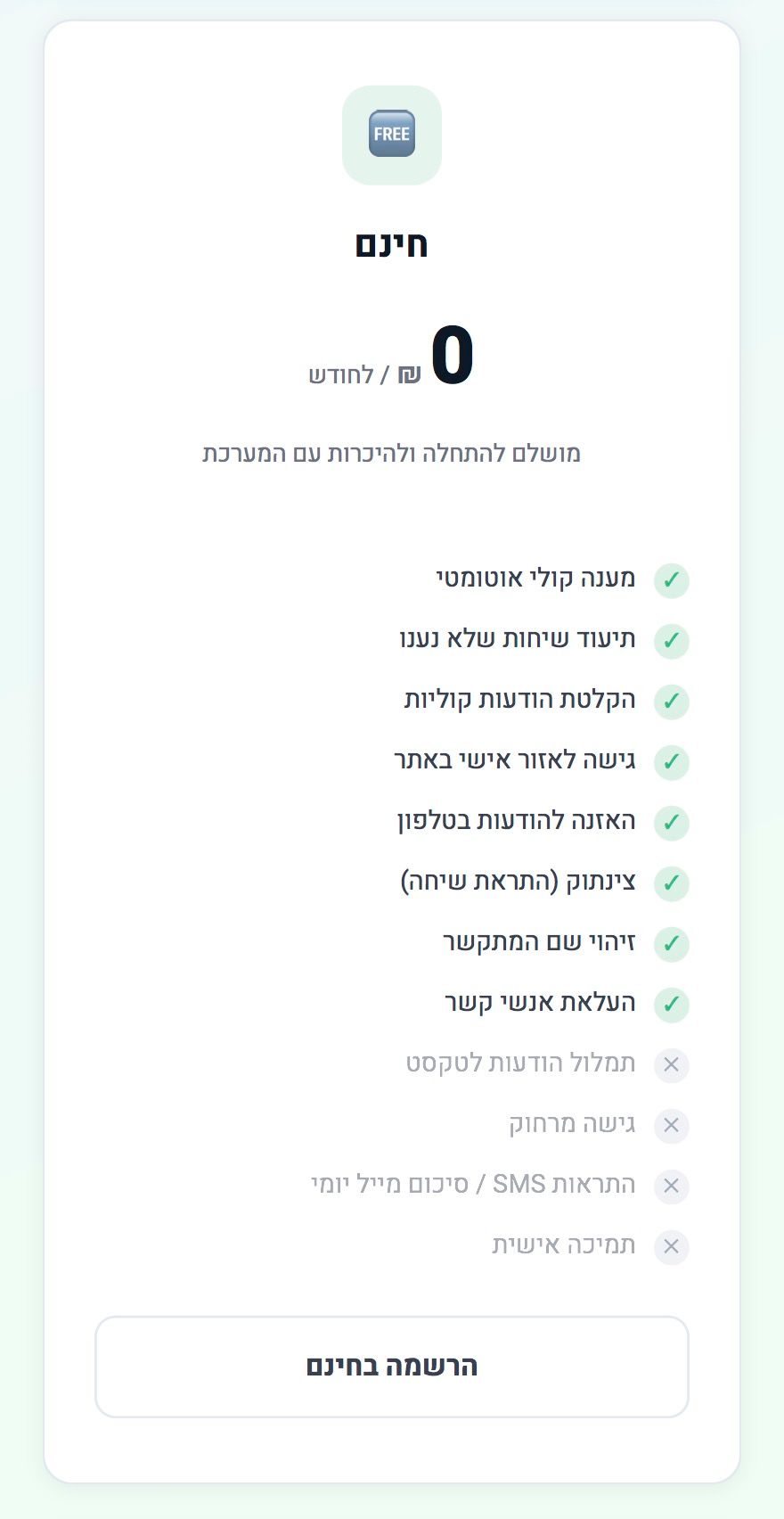The image size is (784, 1519).
Task: Click the checkmark beside הקלטת הודעות קוליות
Action: [x=671, y=702]
